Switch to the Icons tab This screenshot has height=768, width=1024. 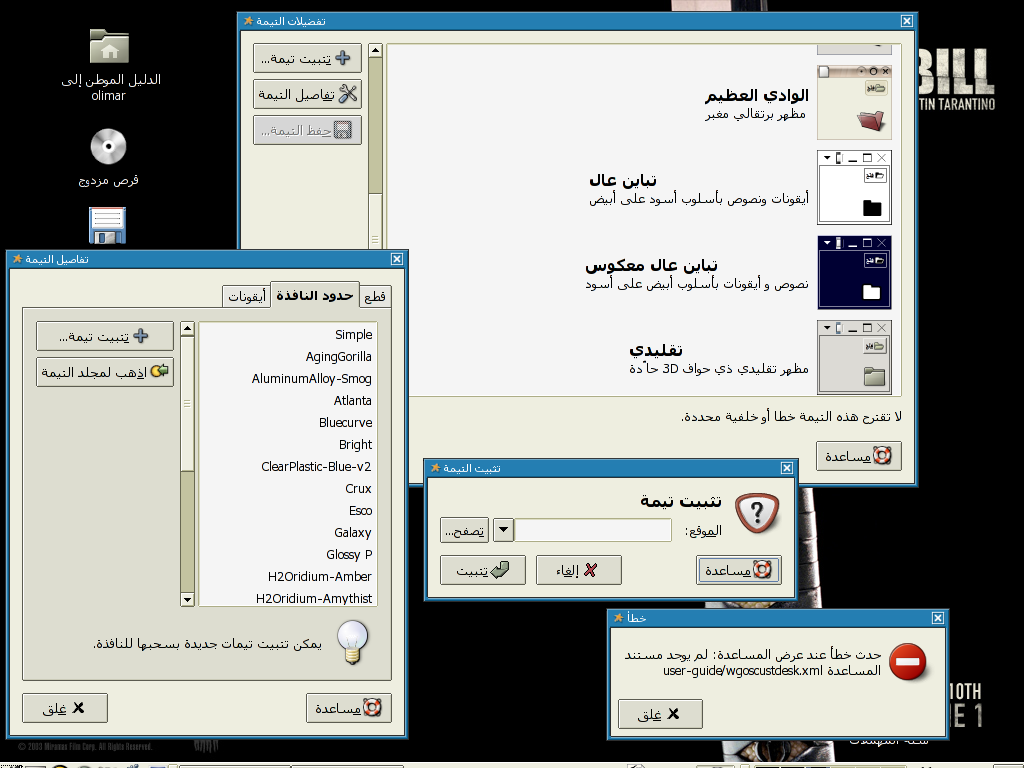pyautogui.click(x=246, y=296)
